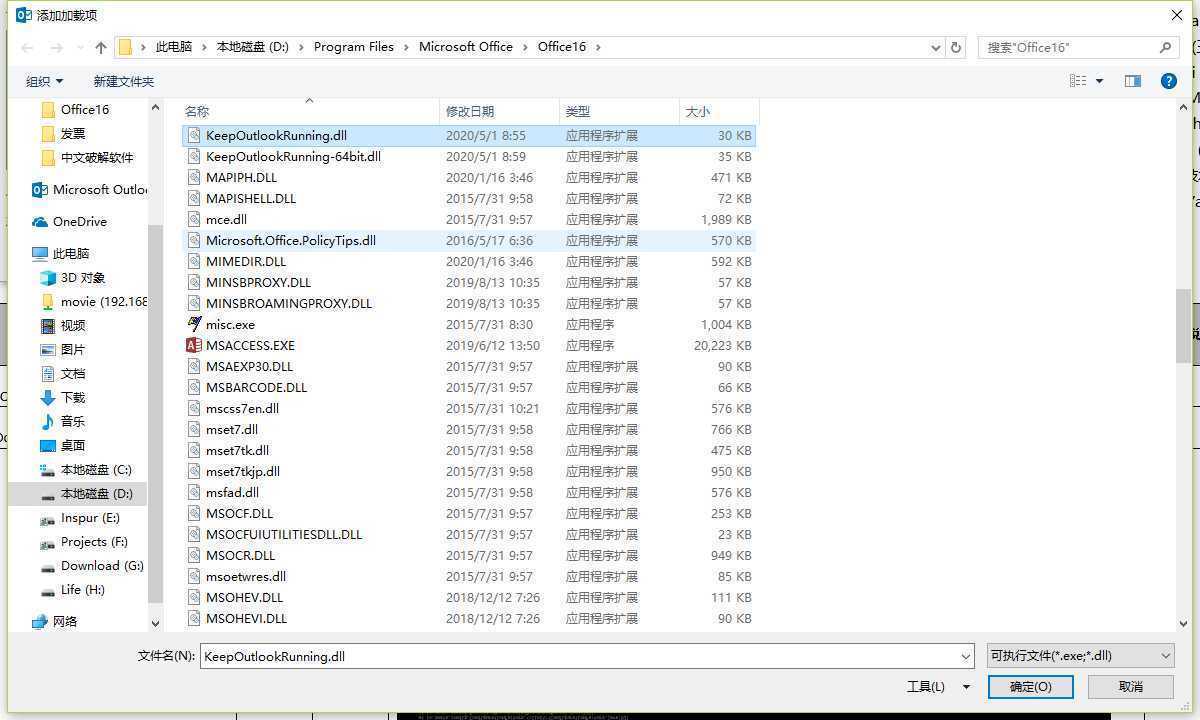
Task: Open the 下载 downloads folder
Action: point(63,397)
